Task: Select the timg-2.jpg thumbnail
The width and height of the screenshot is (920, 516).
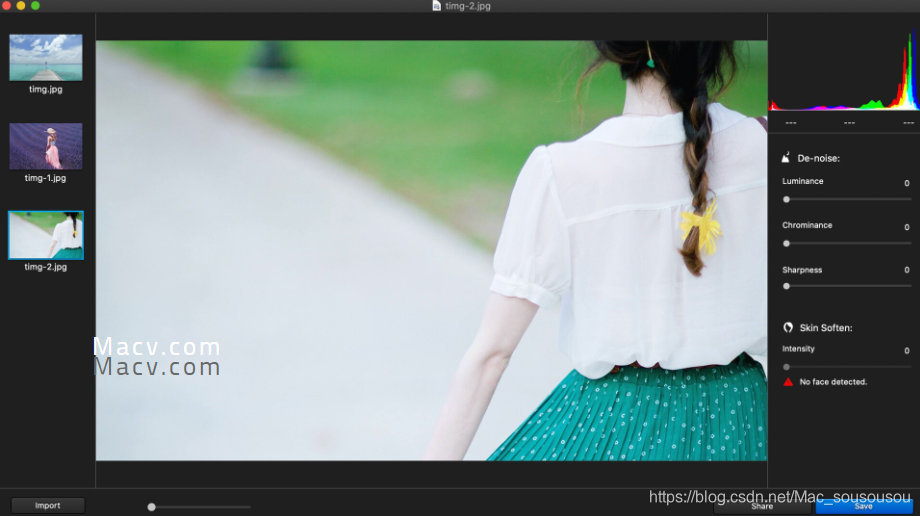Action: point(46,235)
